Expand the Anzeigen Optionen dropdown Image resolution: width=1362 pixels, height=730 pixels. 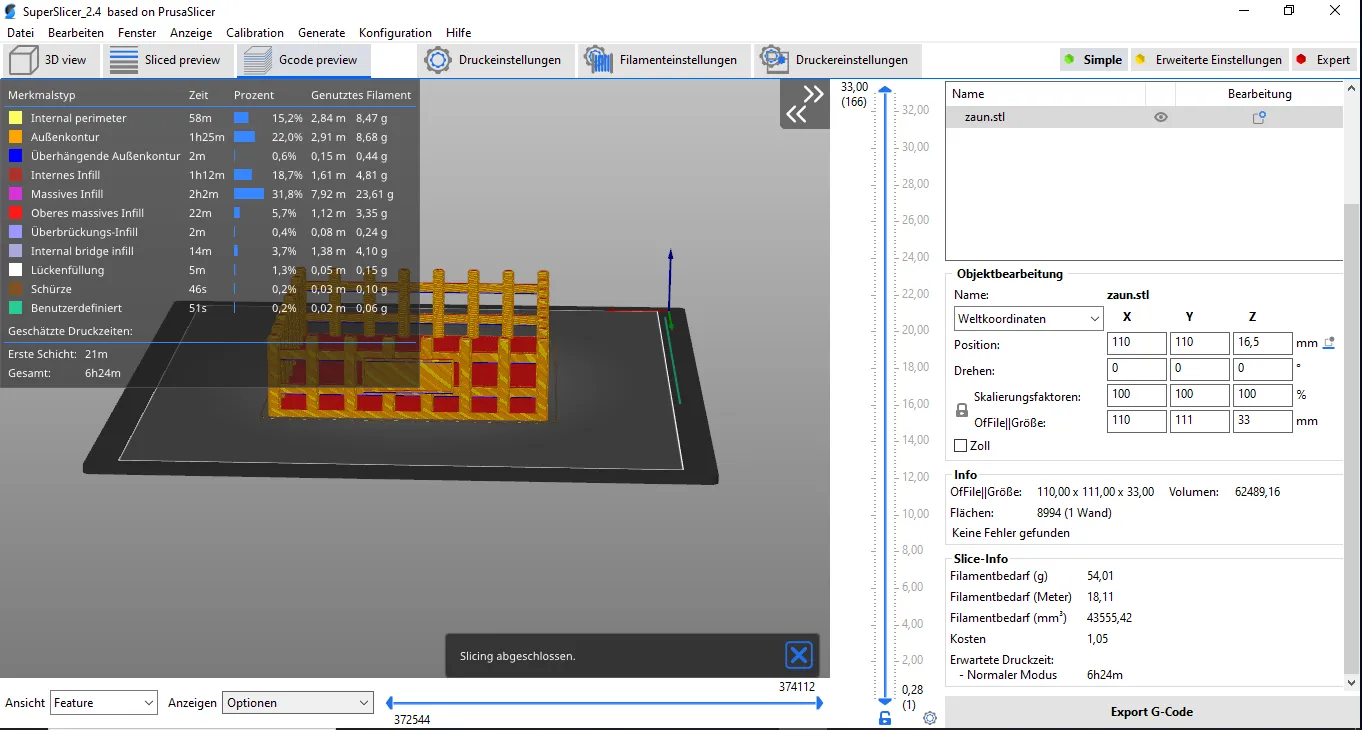coord(297,703)
